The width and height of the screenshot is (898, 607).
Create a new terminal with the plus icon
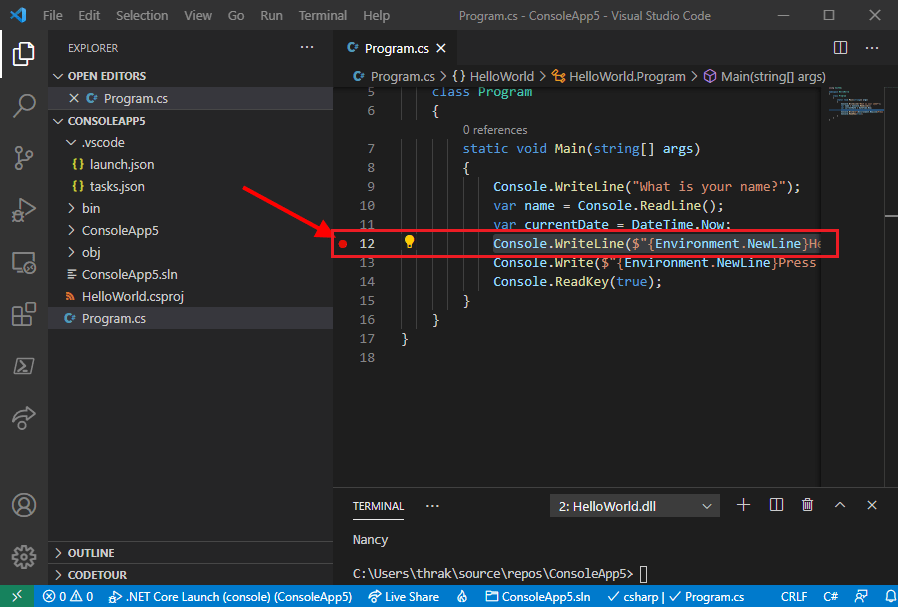743,505
